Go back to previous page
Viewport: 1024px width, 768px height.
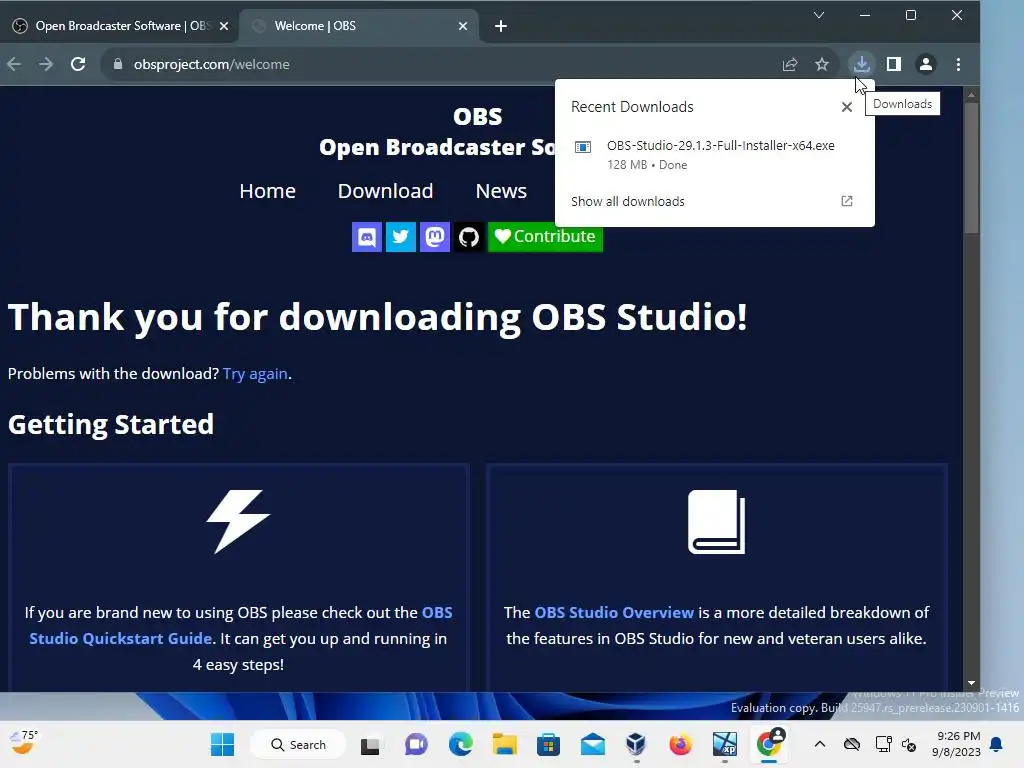[x=14, y=64]
